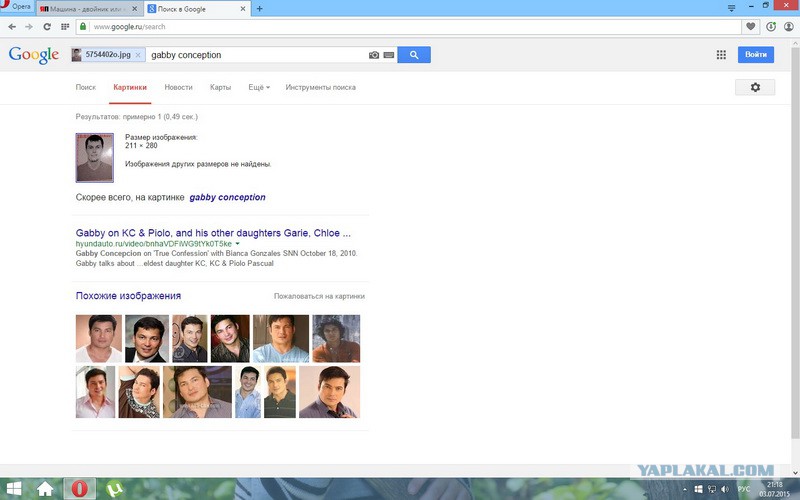800x500 pixels.
Task: Expand the 'Ещё' dropdown menu
Action: pyautogui.click(x=259, y=87)
